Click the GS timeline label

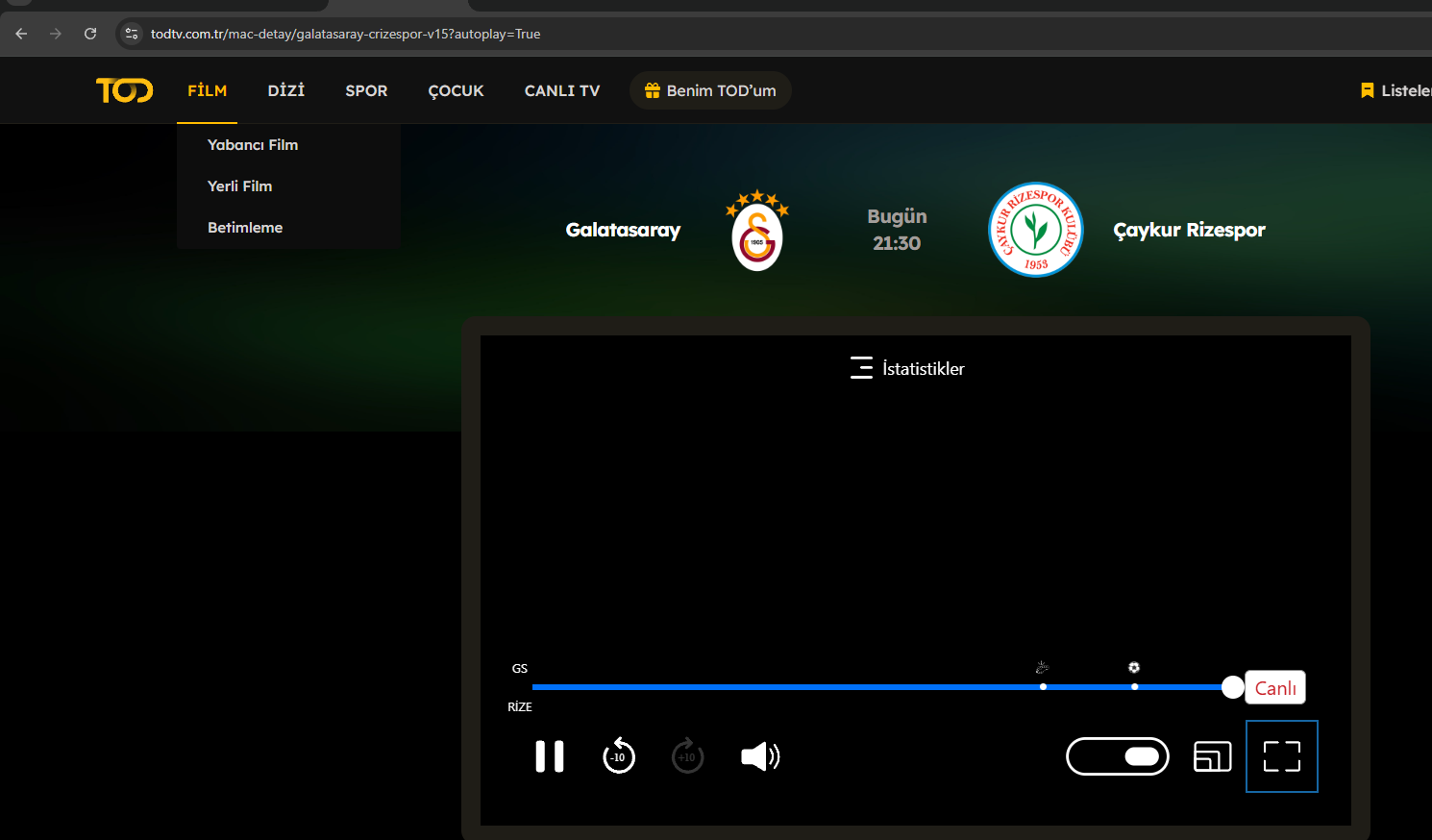[520, 668]
